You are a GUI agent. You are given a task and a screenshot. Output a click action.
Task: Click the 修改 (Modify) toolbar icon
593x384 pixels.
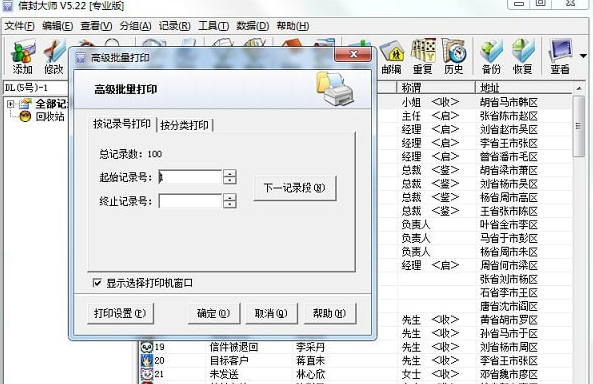(x=54, y=57)
